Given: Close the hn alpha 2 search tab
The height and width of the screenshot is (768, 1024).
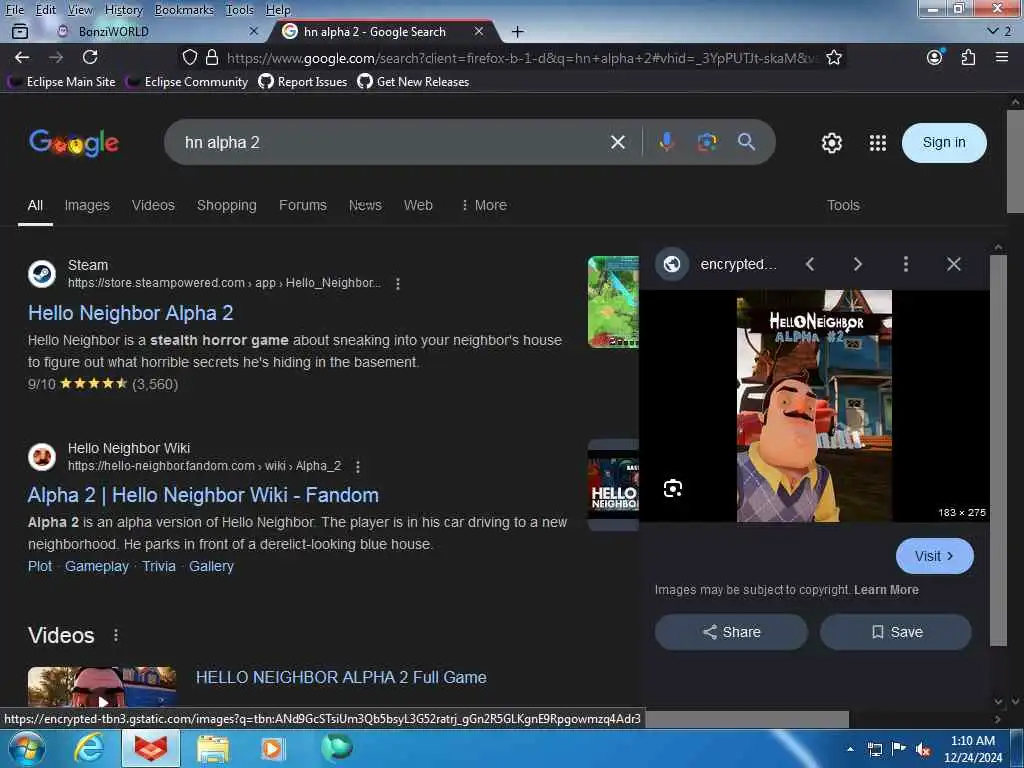Looking at the screenshot, I should pyautogui.click(x=479, y=31).
